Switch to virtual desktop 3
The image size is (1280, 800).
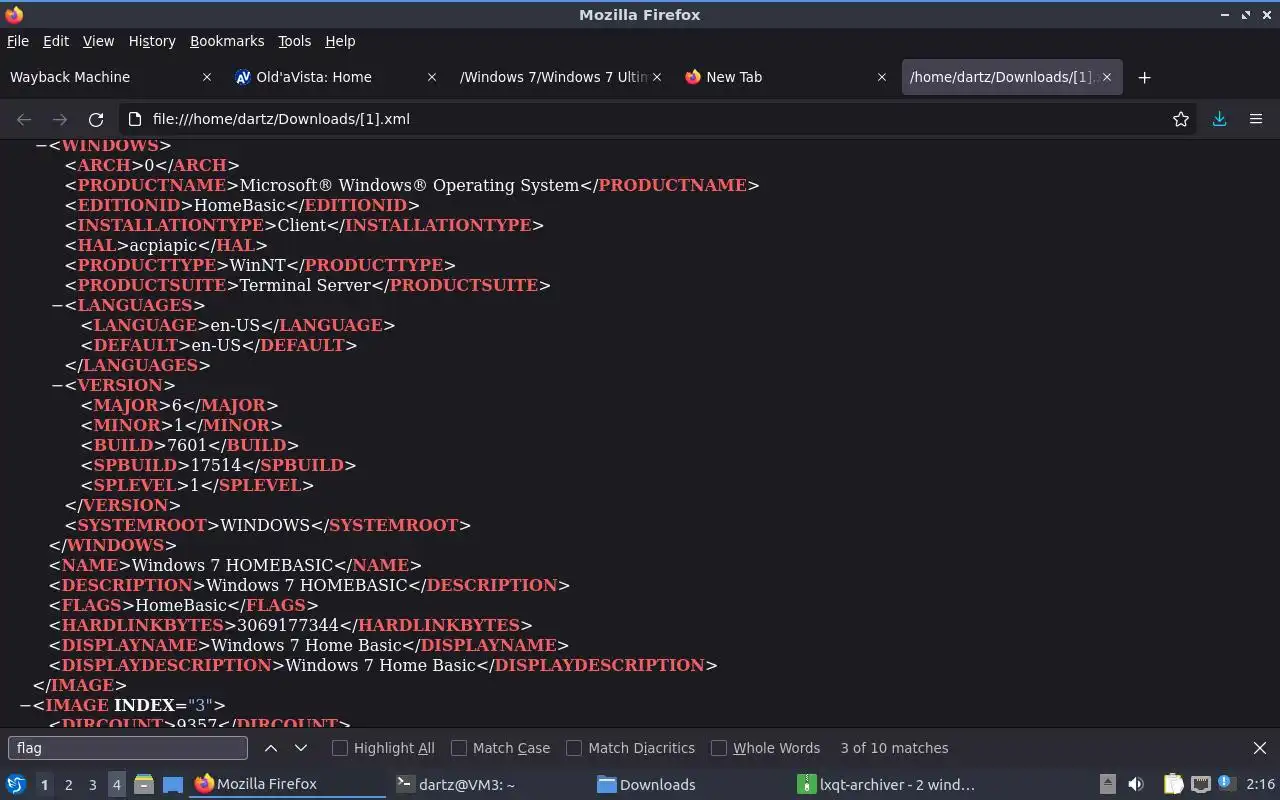pos(92,785)
